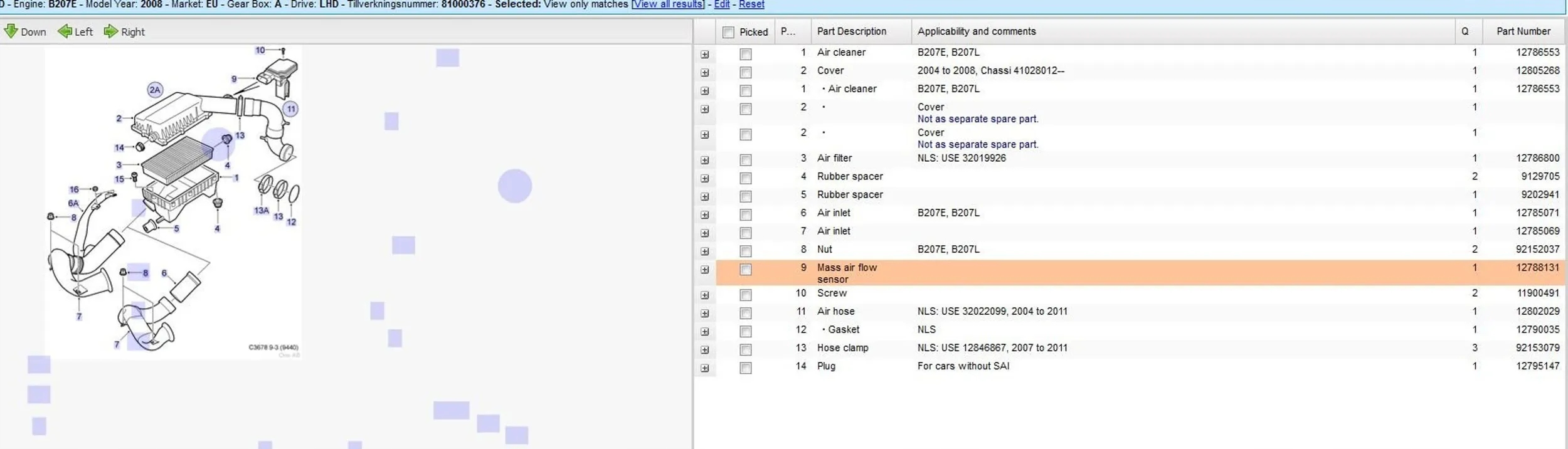Viewport: 1568px width, 449px height.
Task: Expand the Mass air flow sensor row
Action: pyautogui.click(x=704, y=270)
